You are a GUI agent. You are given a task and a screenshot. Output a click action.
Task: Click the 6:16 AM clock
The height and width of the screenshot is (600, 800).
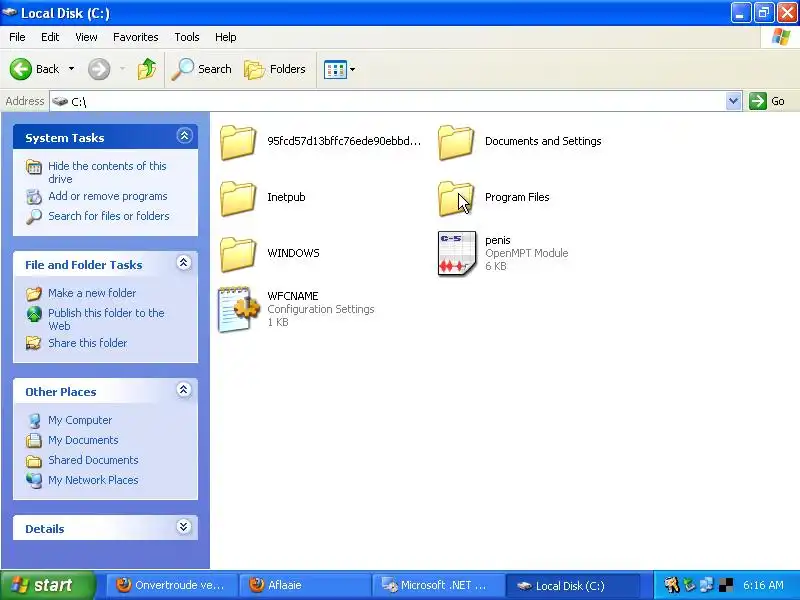click(x=763, y=585)
